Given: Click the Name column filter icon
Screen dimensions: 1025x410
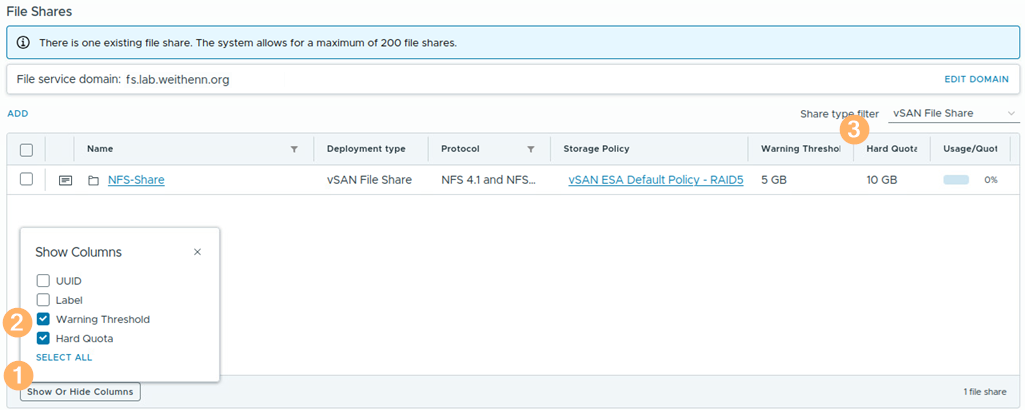Looking at the screenshot, I should [x=294, y=149].
